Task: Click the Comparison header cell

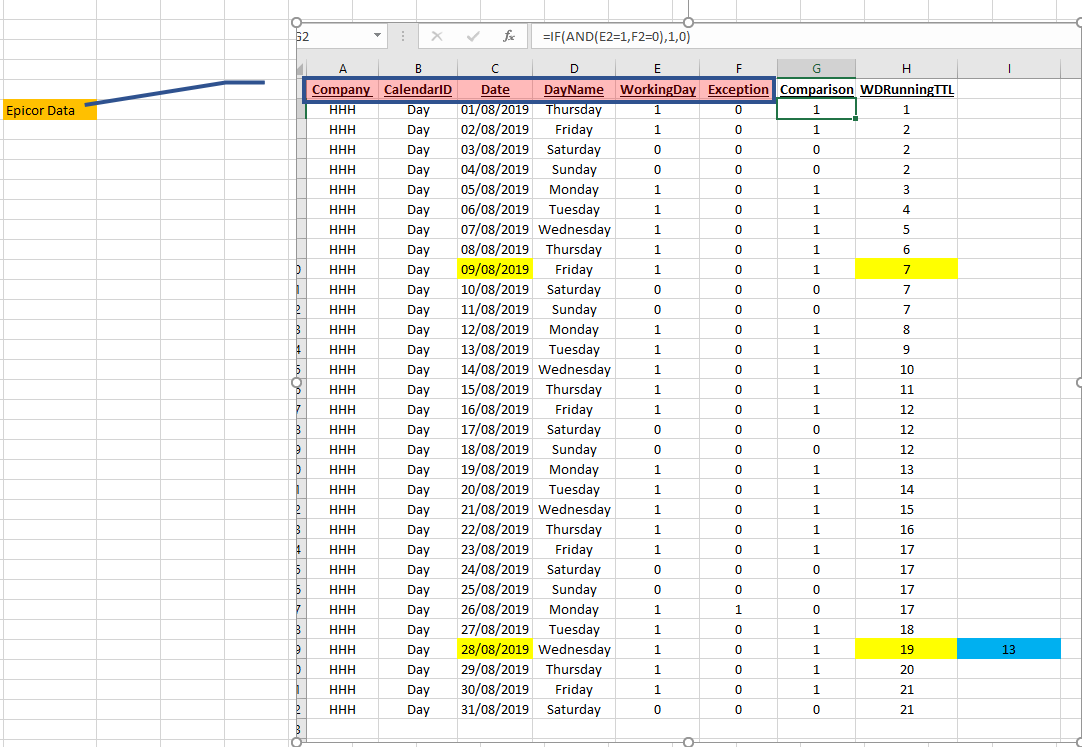Action: (816, 90)
